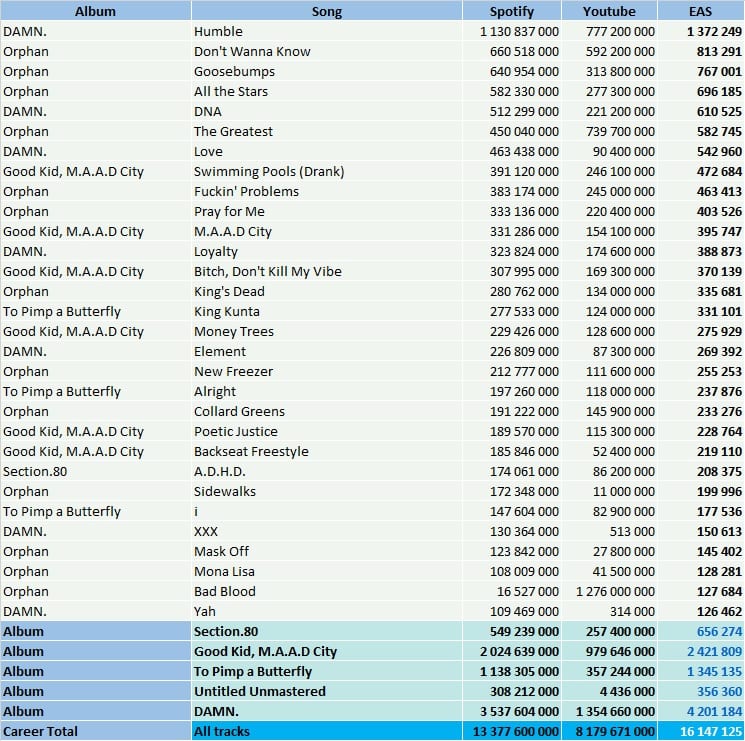The image size is (745, 741).
Task: Click career EAS total 16 147 125
Action: point(711,731)
